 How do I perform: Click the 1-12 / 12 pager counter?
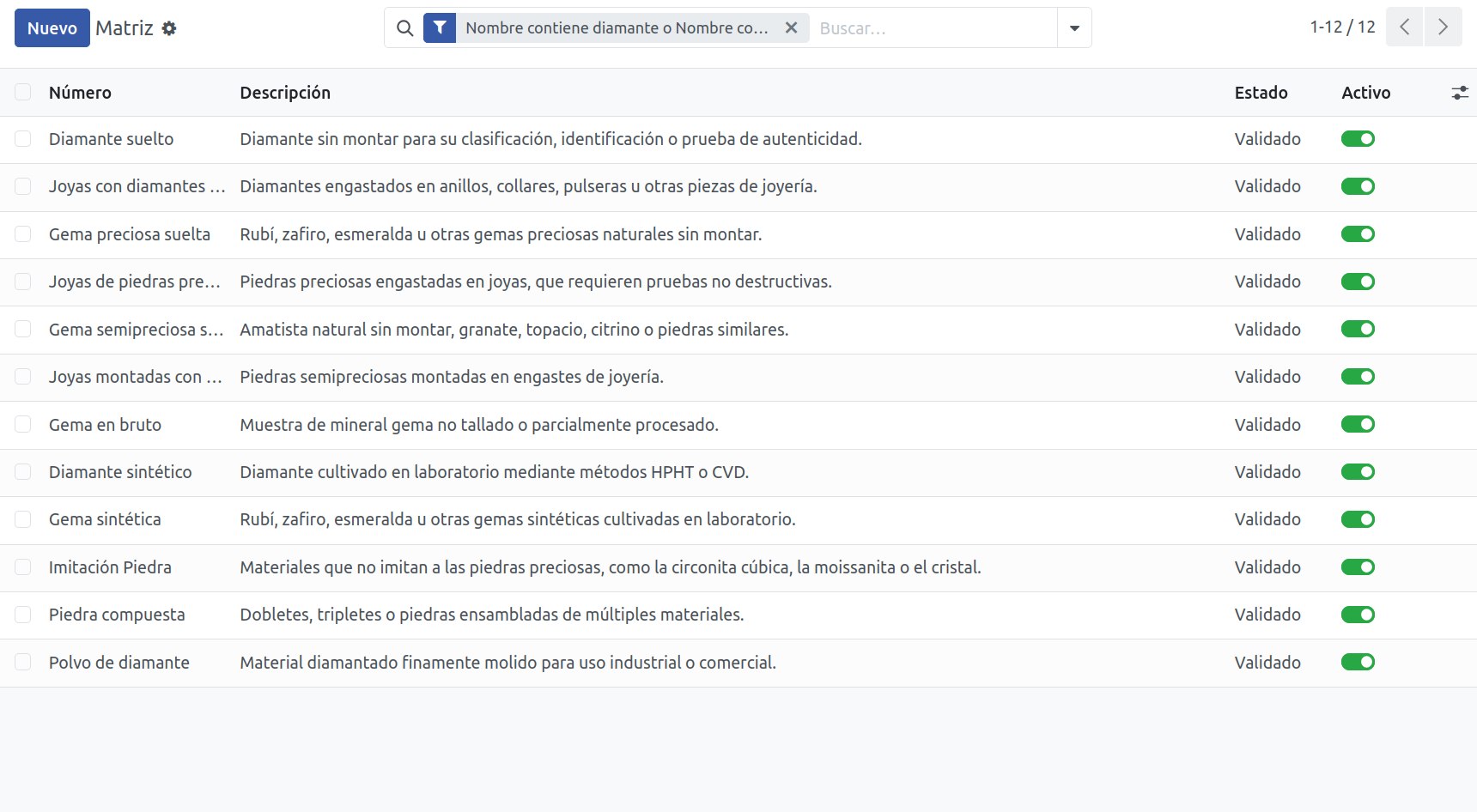1342,27
